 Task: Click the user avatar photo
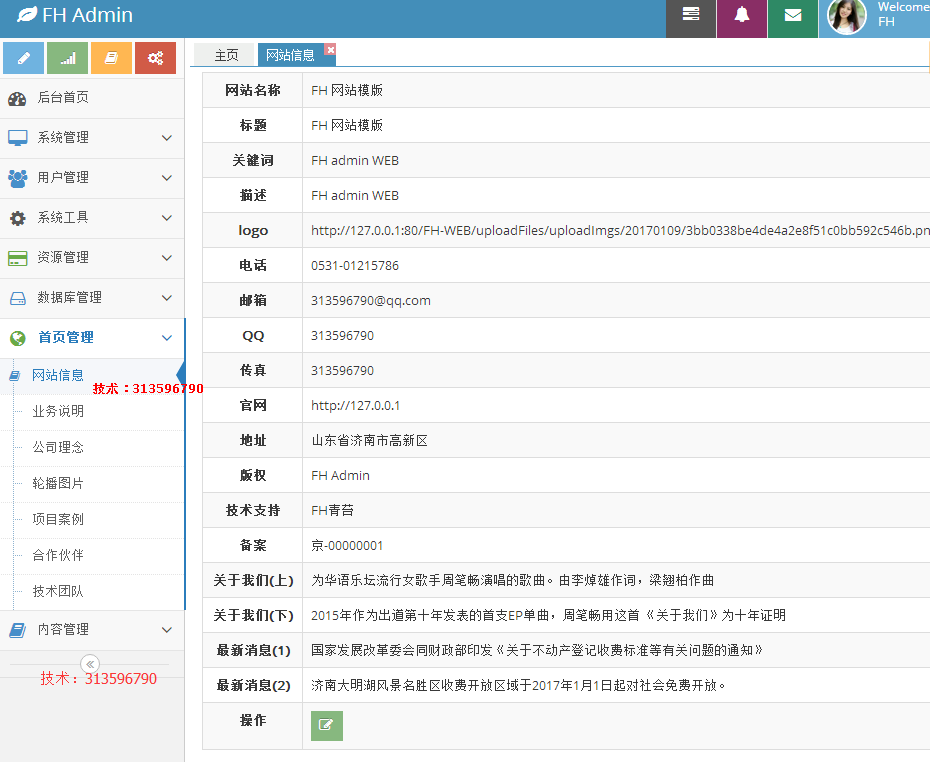click(x=846, y=17)
